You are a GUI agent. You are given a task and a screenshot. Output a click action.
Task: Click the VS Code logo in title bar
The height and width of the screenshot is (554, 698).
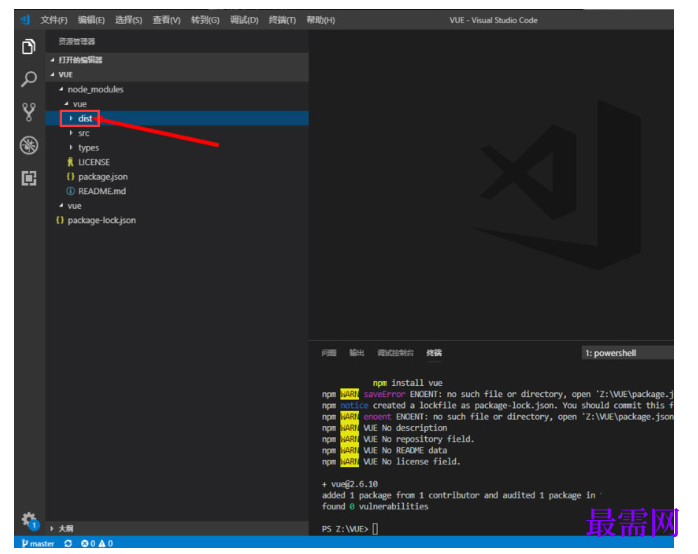coord(25,20)
